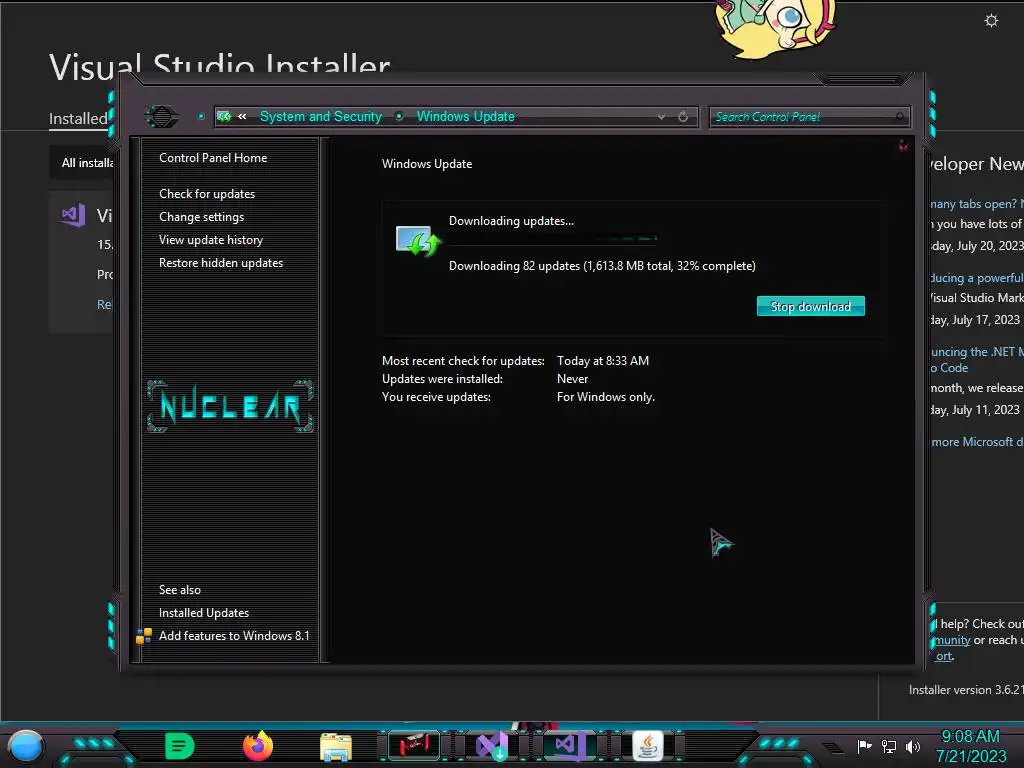Click the Start orb button
The image size is (1024, 768).
(x=26, y=746)
